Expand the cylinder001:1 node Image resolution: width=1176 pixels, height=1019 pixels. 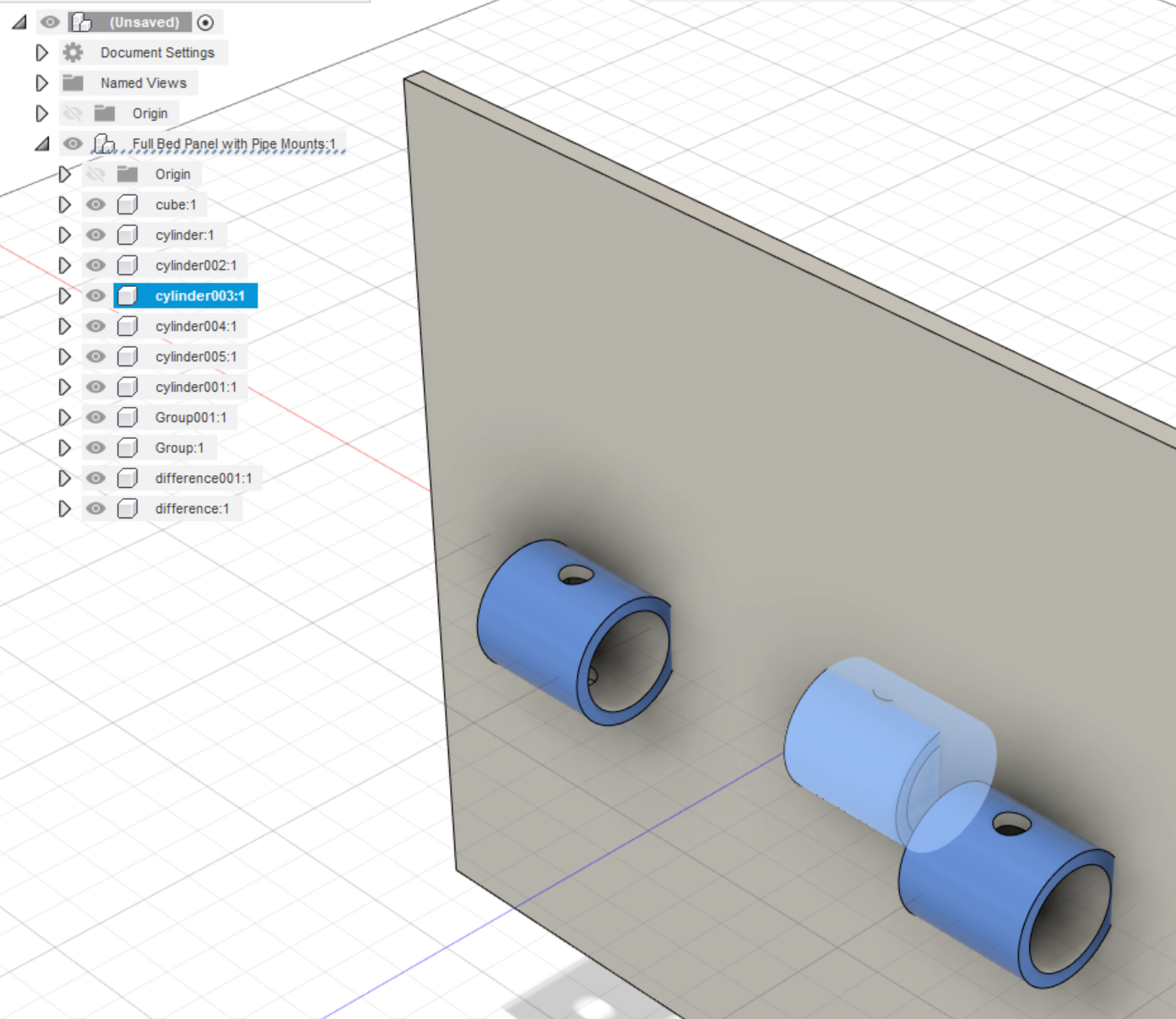[x=64, y=387]
